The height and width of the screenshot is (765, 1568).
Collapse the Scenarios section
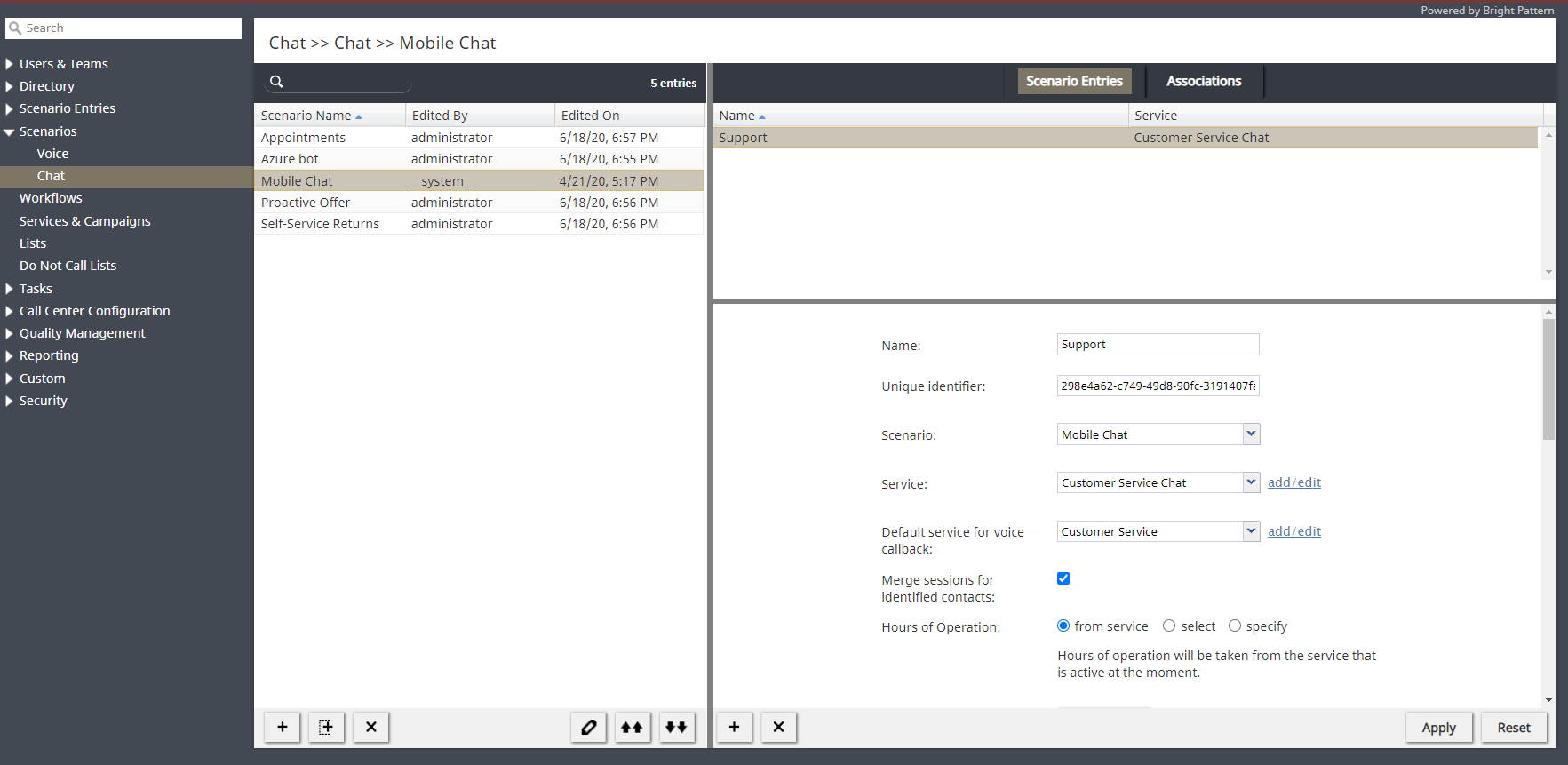(x=9, y=131)
